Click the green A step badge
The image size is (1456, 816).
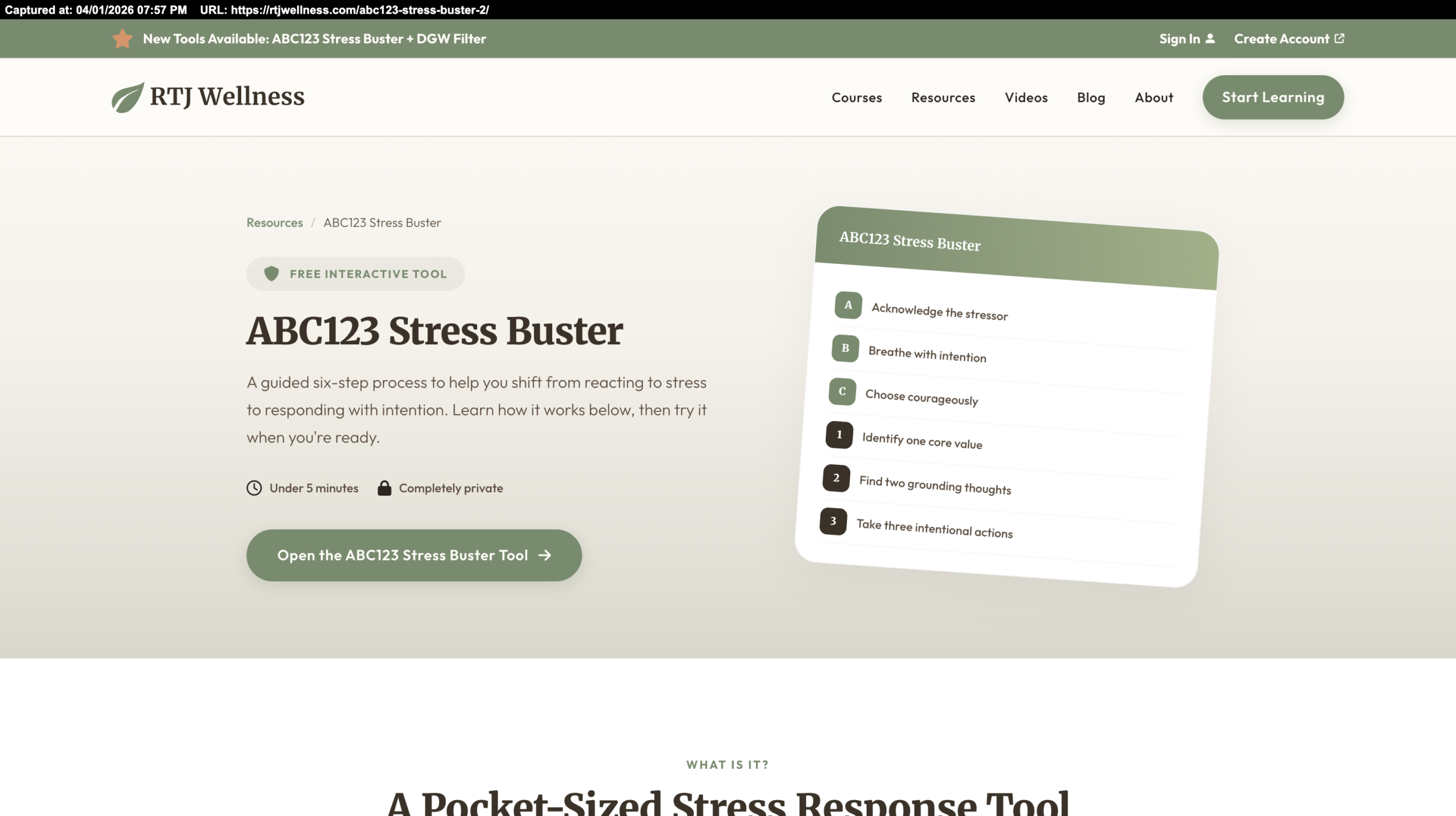pos(848,305)
